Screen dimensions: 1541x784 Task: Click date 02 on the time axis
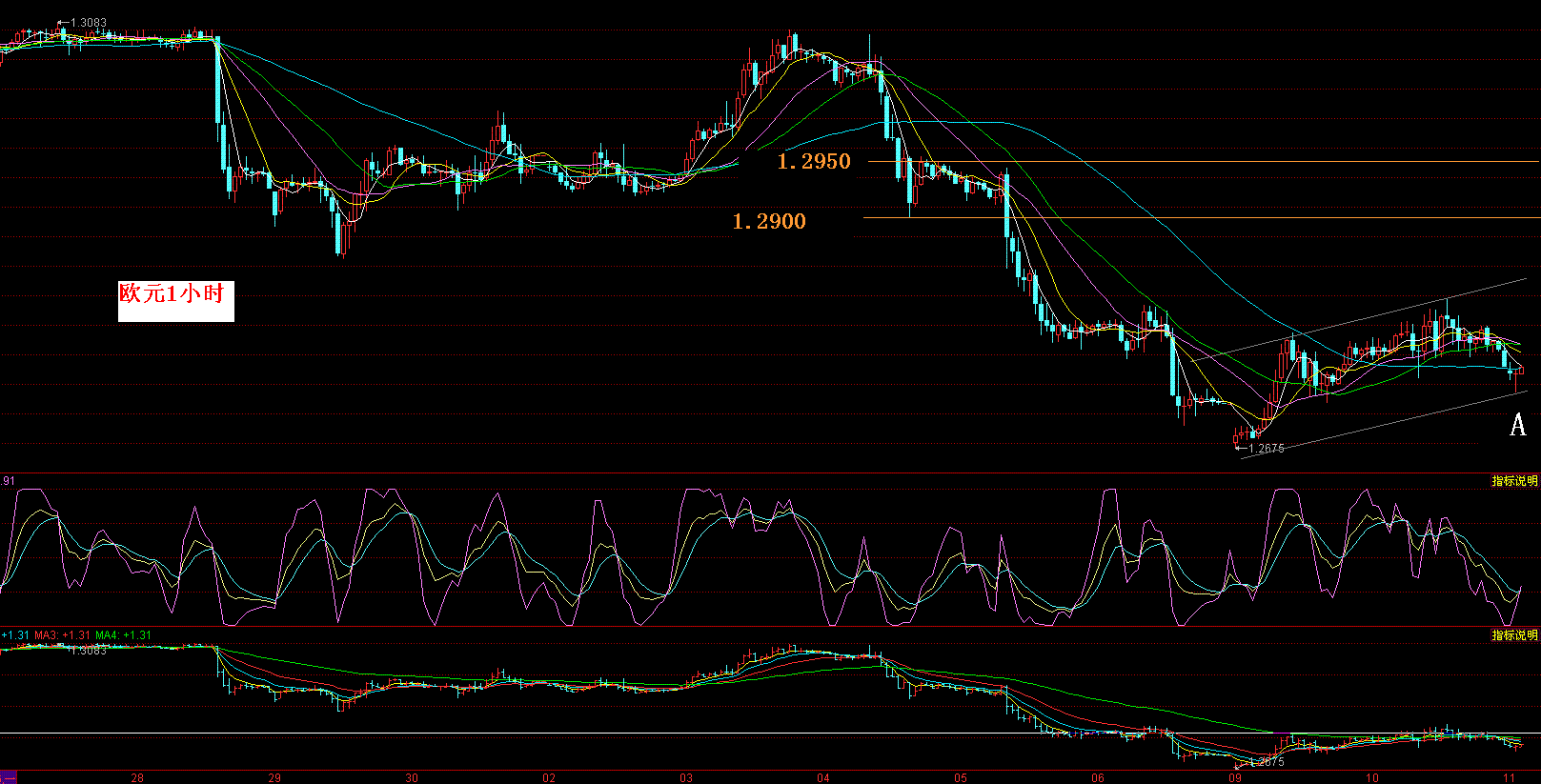[x=549, y=777]
